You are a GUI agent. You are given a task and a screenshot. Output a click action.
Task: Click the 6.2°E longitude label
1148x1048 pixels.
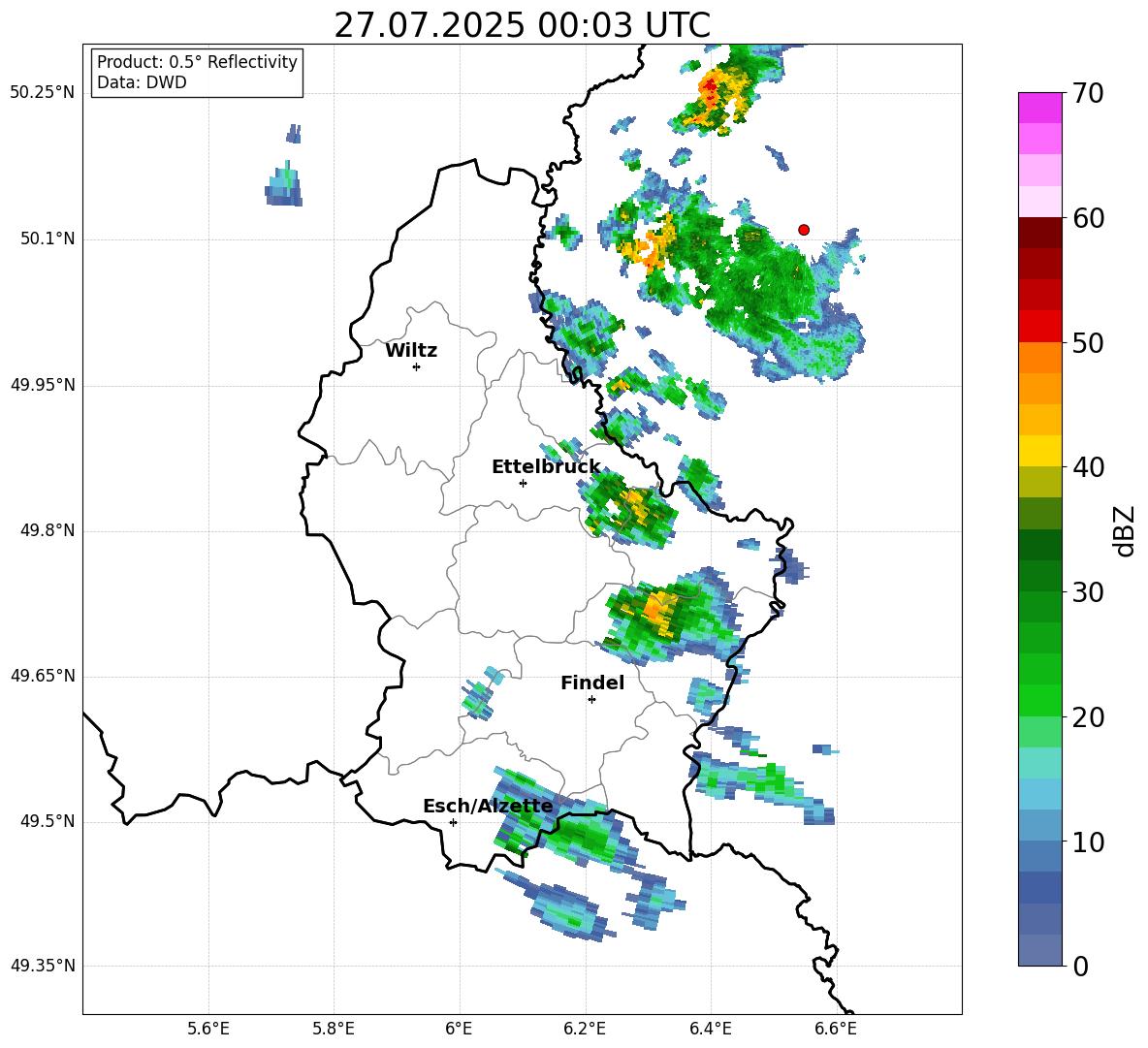click(x=585, y=1029)
